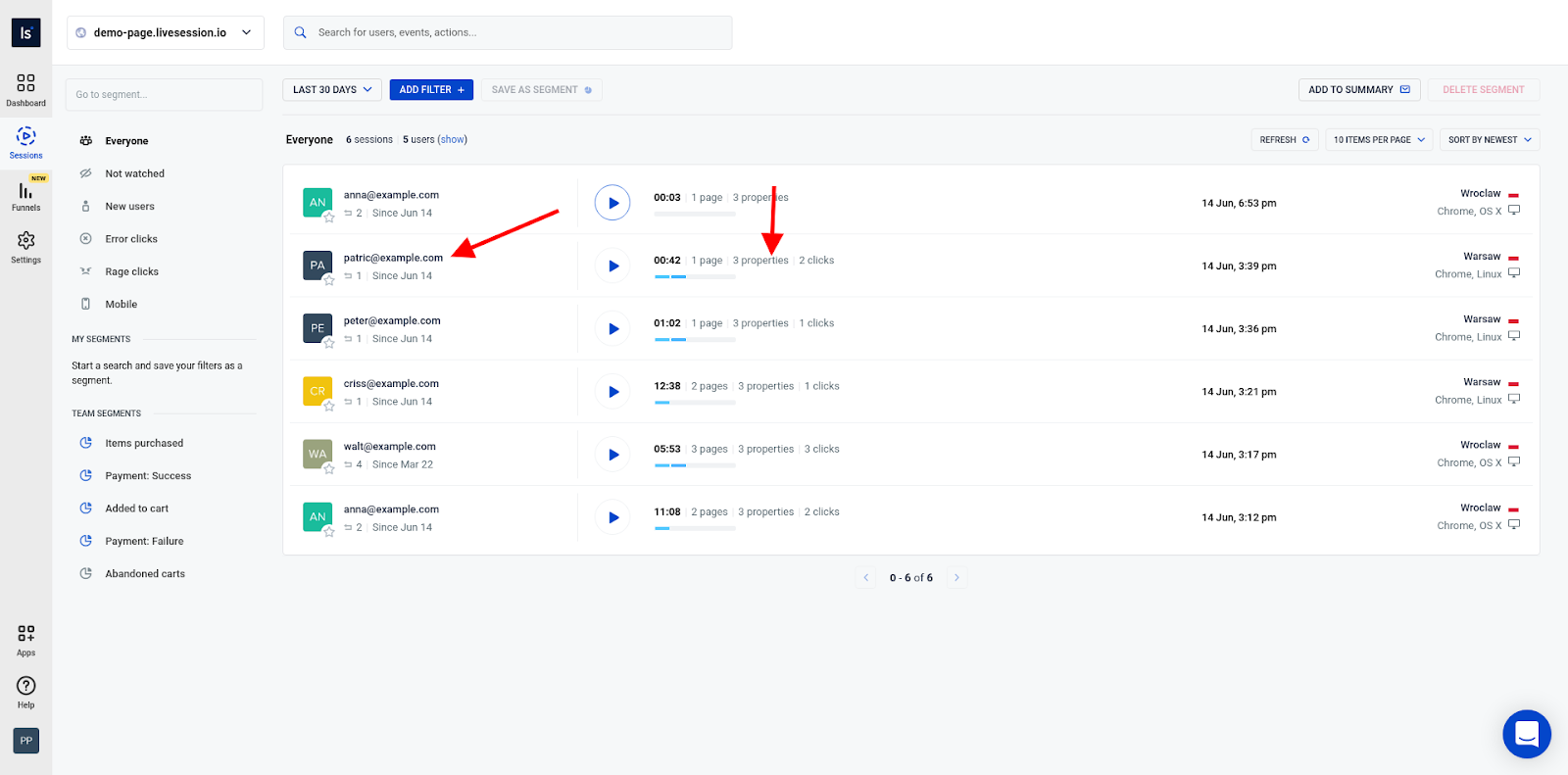Click the PA avatar of patric
This screenshot has width=1568, height=775.
coord(318,266)
